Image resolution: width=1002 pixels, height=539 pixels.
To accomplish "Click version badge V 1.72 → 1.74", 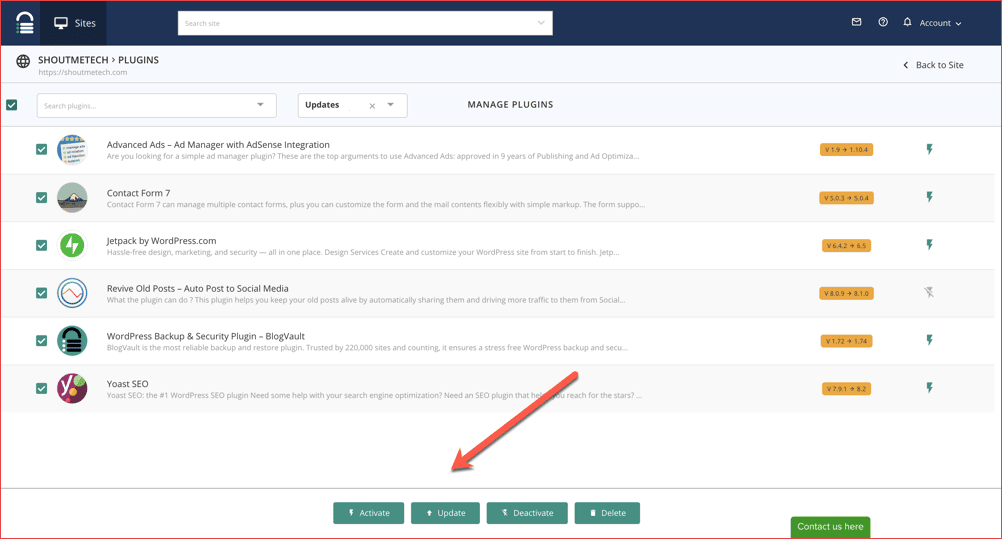I will [846, 341].
